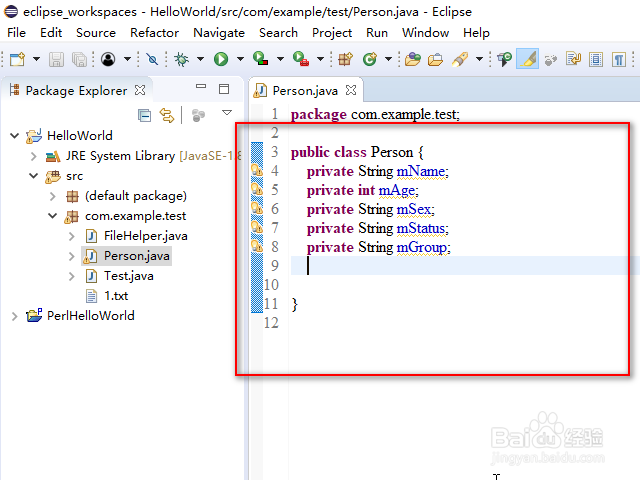Open the Project menu
This screenshot has width=640, height=480.
pyautogui.click(x=332, y=33)
